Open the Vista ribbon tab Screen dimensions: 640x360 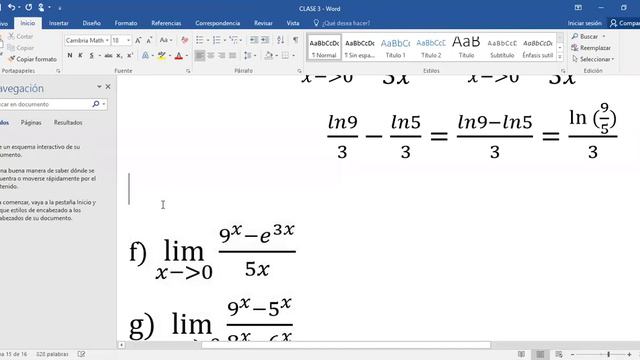coord(293,23)
